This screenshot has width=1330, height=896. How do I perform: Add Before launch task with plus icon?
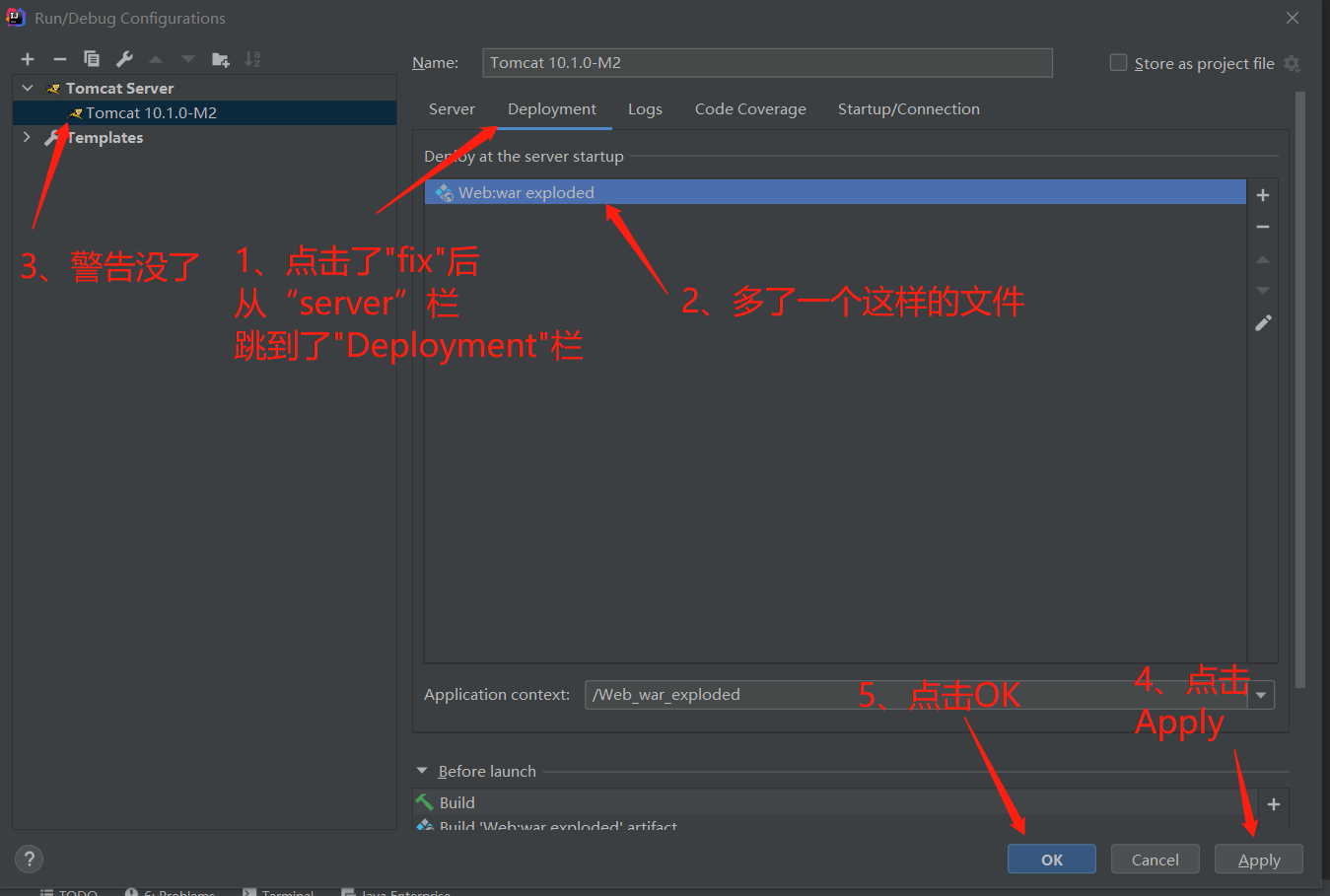coord(1273,804)
